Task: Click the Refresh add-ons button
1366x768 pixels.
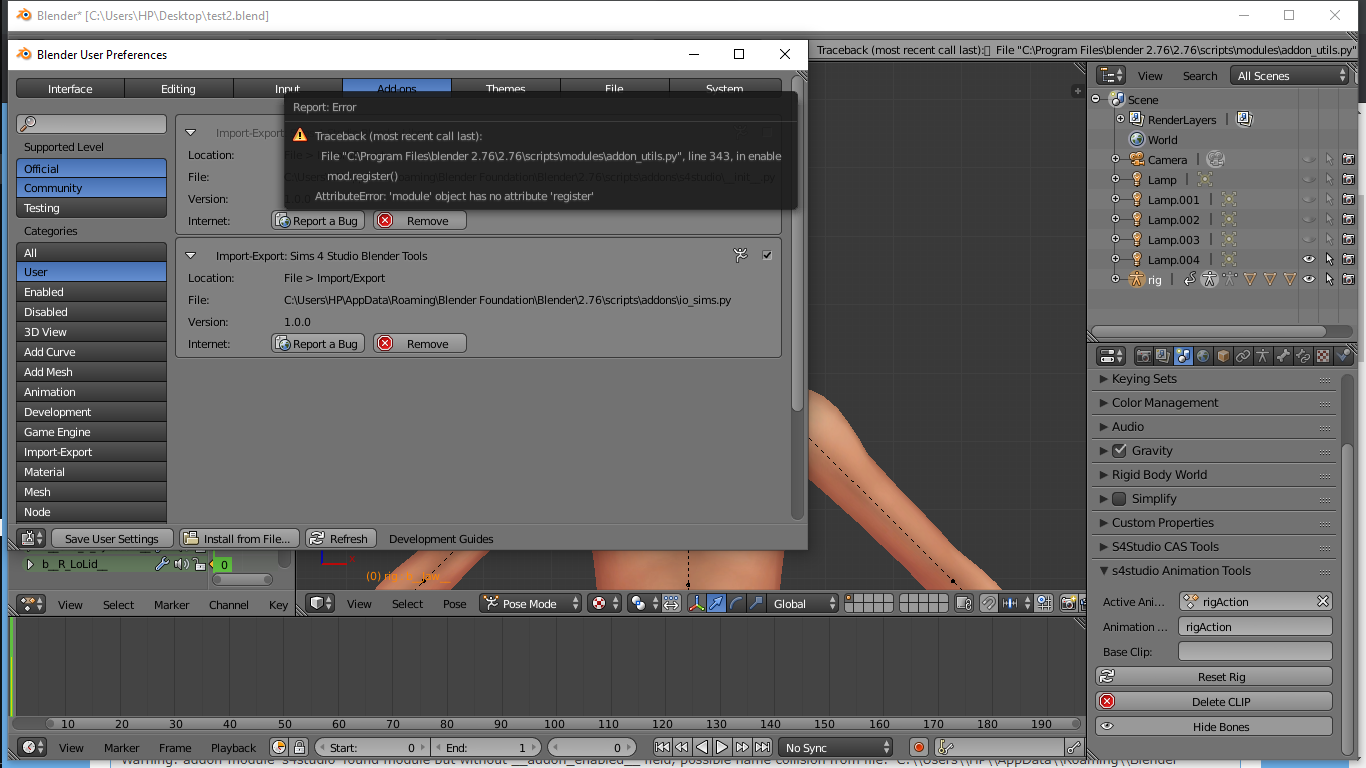Action: [x=340, y=538]
